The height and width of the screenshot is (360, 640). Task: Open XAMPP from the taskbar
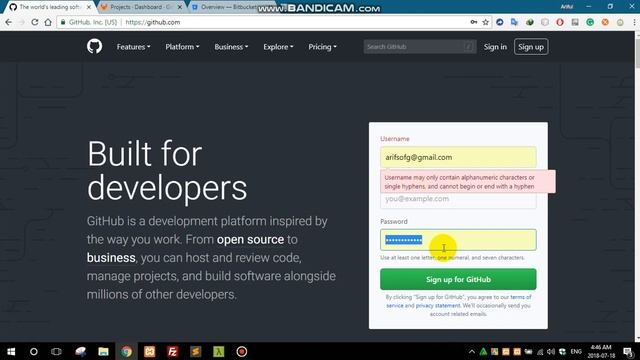click(149, 351)
